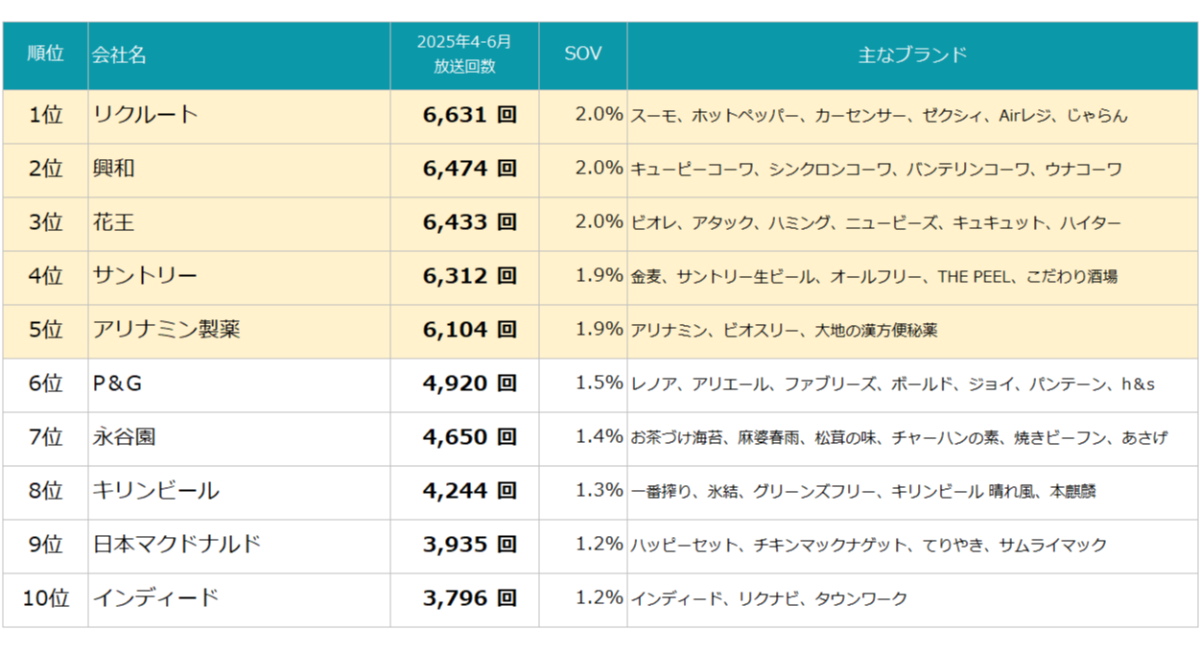Screen dimensions: 1200x650
Task: Click the 主なブランド column header
Action: click(912, 54)
